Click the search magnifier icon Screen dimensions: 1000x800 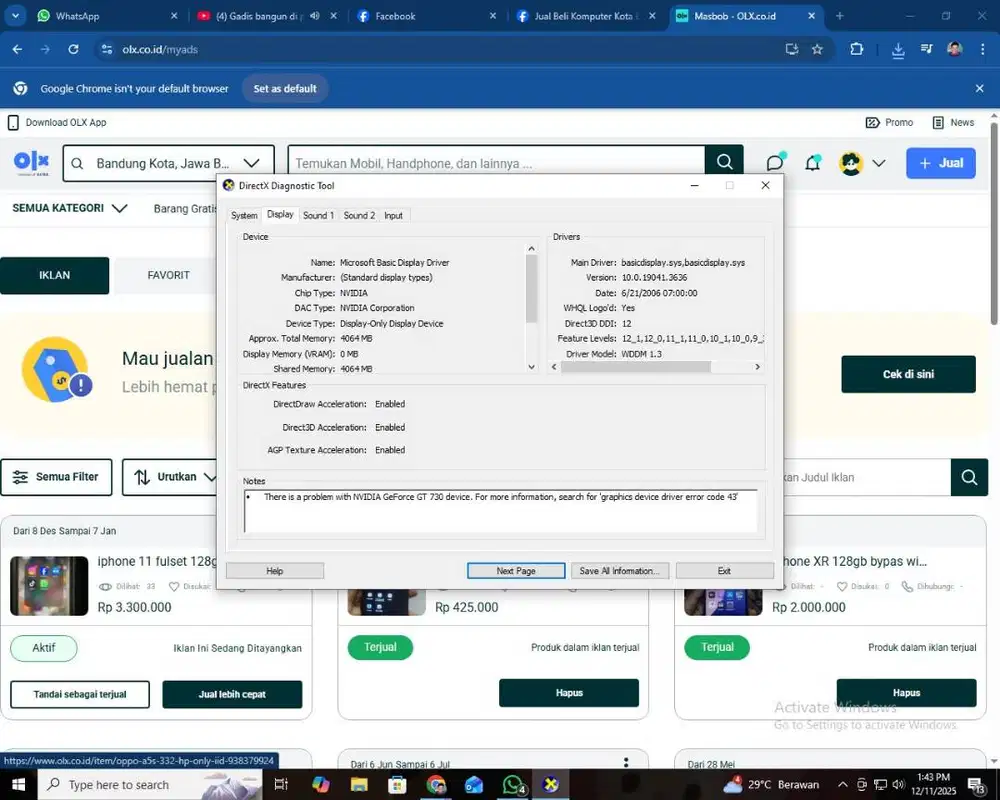coord(724,162)
